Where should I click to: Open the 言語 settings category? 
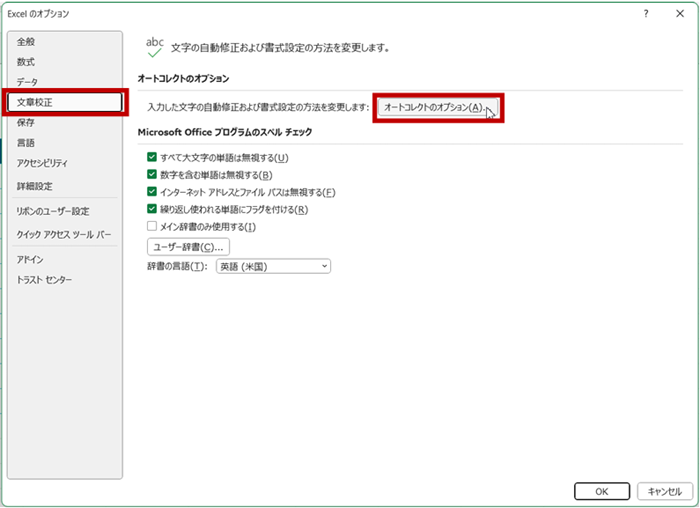click(x=26, y=143)
